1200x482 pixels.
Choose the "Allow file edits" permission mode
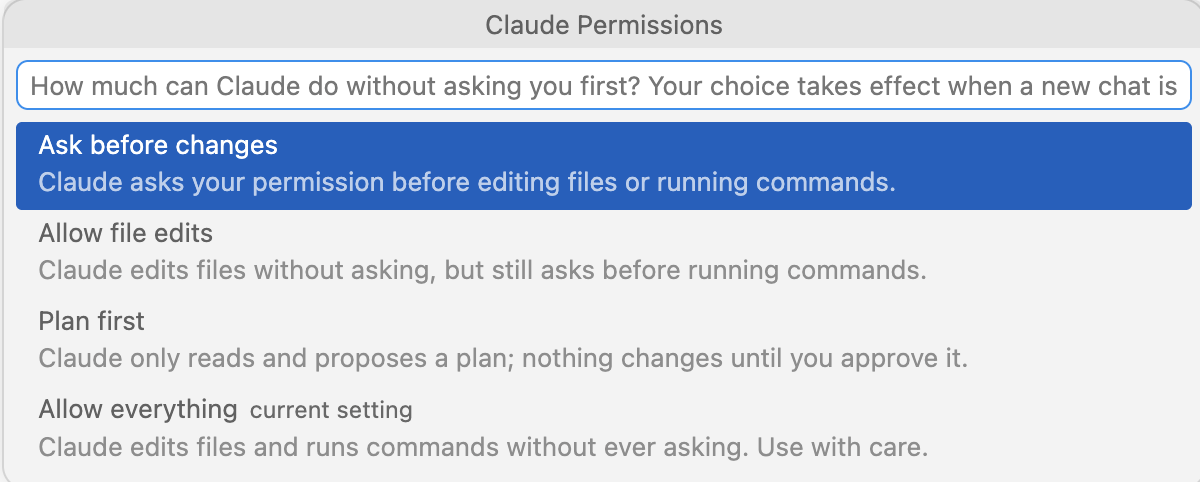(x=604, y=253)
